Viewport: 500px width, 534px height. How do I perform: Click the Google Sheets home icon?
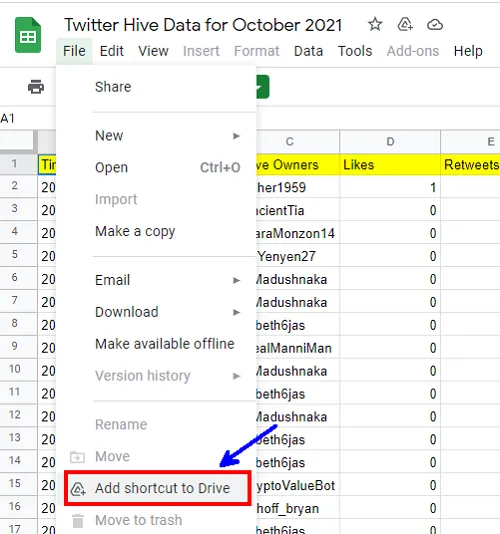[x=28, y=35]
